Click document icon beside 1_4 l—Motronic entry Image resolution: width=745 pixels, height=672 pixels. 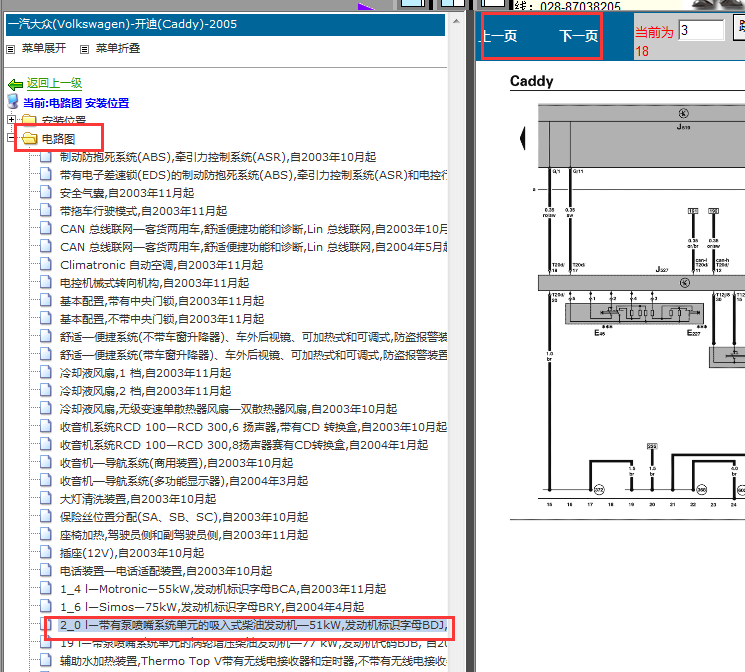point(46,588)
